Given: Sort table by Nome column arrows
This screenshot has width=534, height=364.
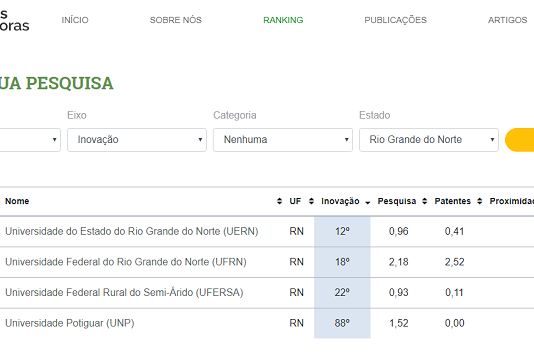Looking at the screenshot, I should (x=279, y=201).
